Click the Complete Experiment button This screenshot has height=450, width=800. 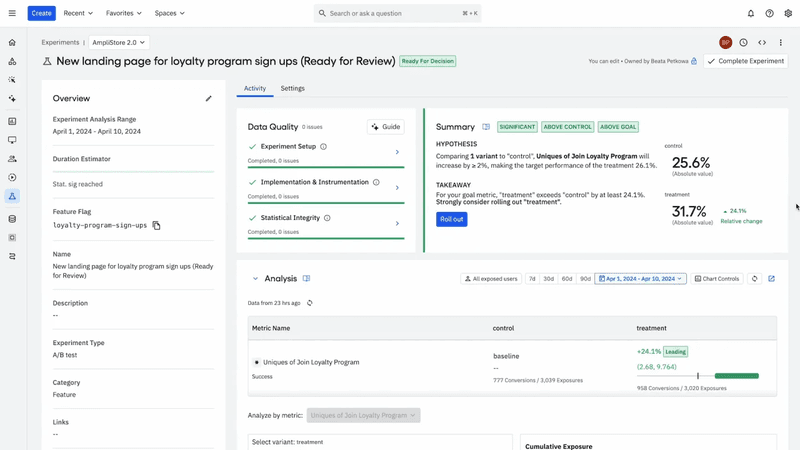[x=745, y=61]
